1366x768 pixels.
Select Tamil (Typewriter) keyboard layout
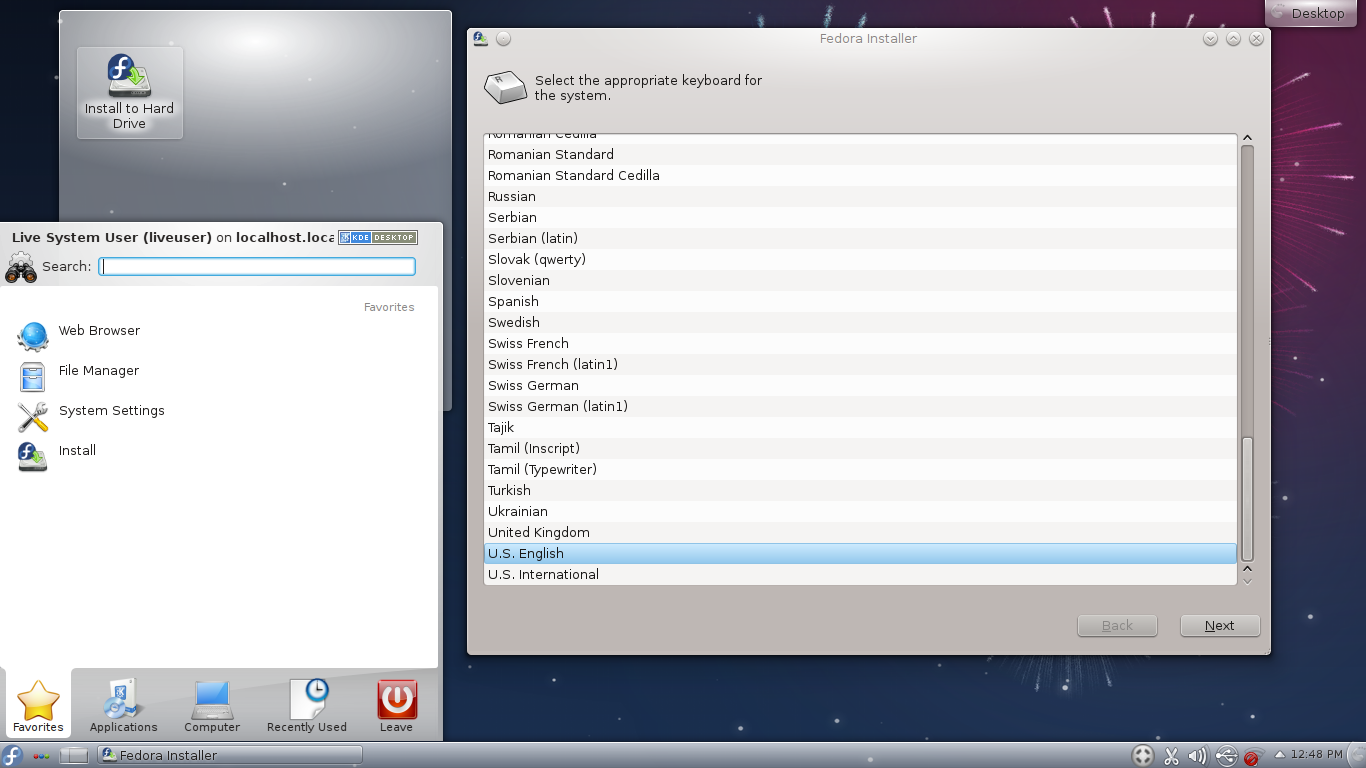point(860,470)
